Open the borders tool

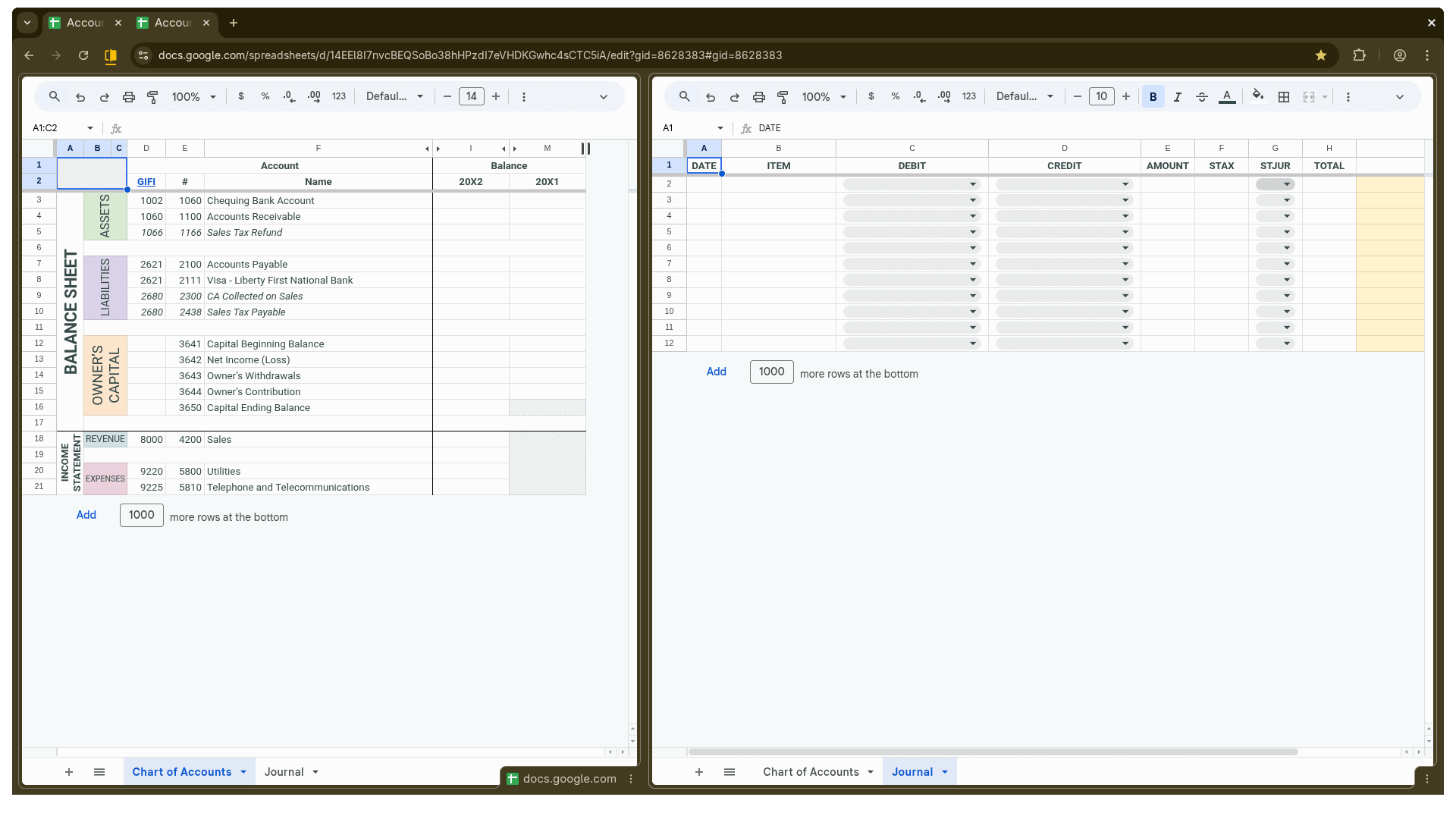tap(1284, 96)
